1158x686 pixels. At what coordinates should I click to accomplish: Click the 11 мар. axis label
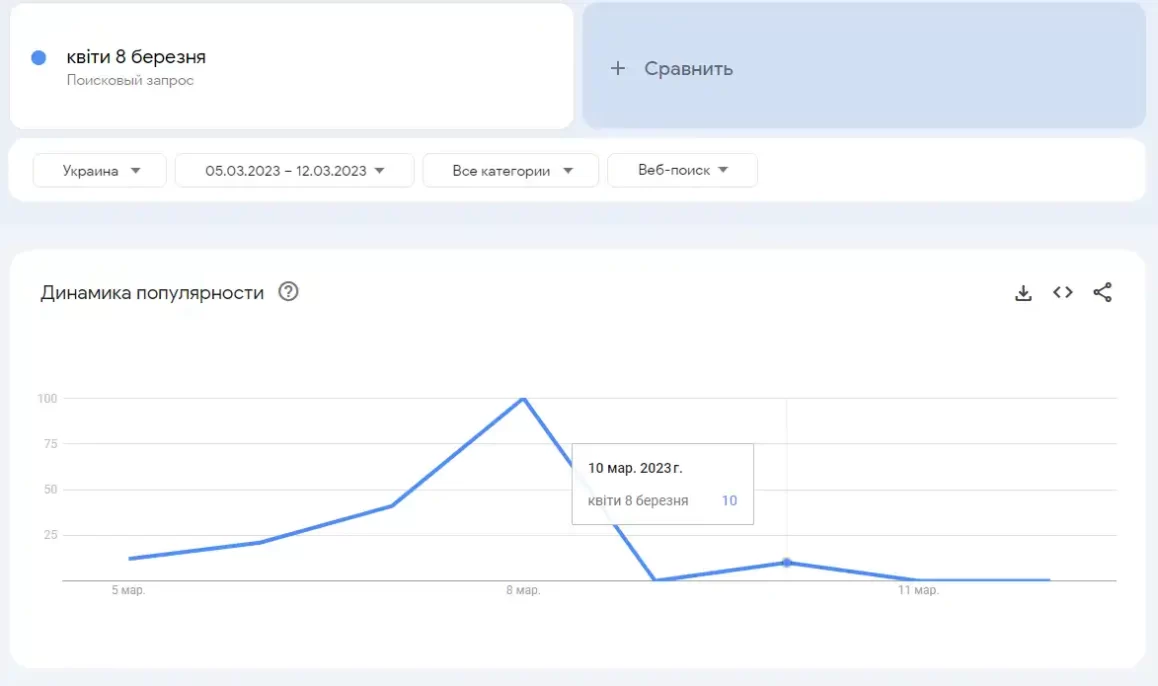click(918, 590)
